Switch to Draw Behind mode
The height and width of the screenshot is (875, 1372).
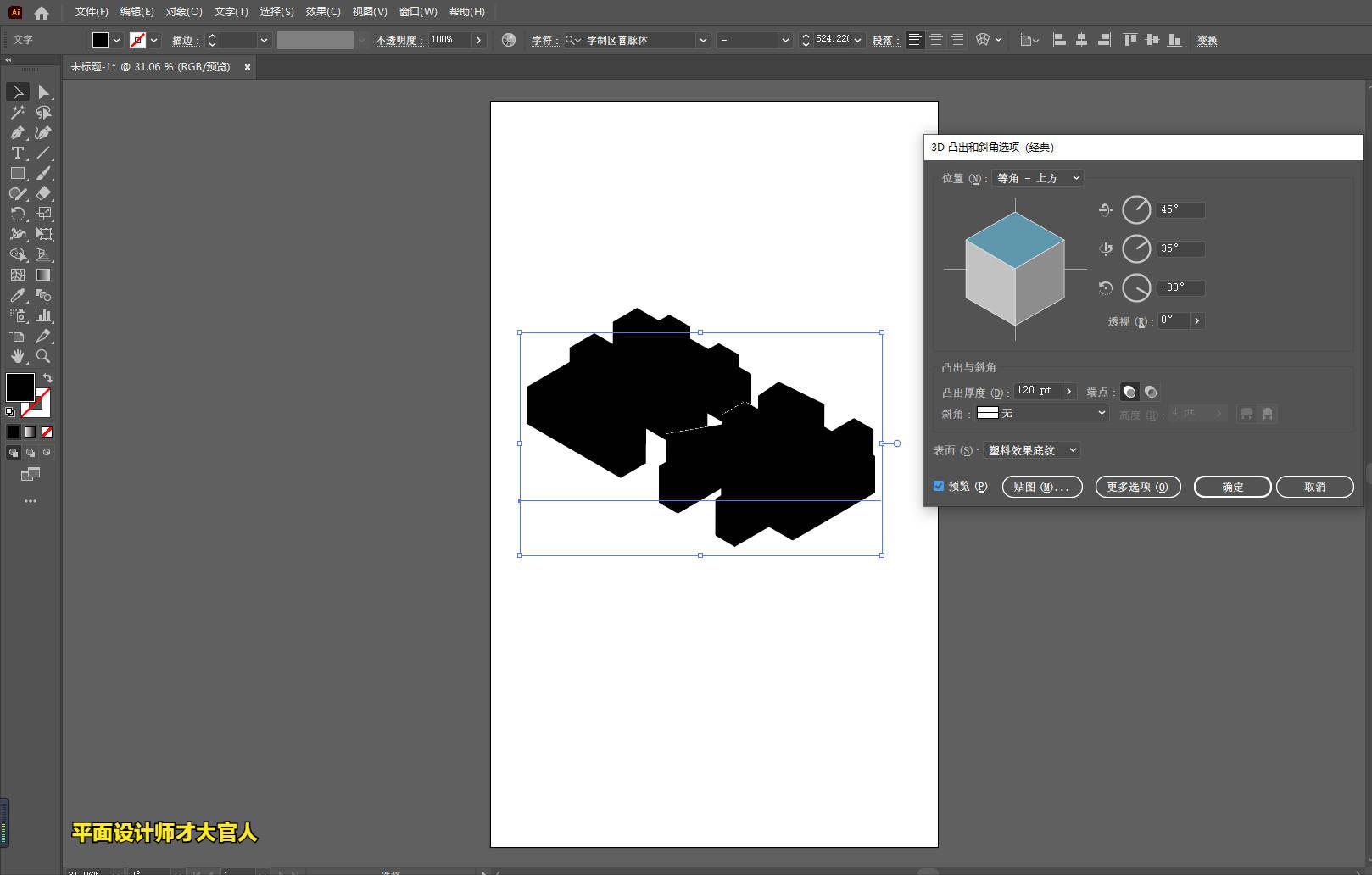point(31,453)
